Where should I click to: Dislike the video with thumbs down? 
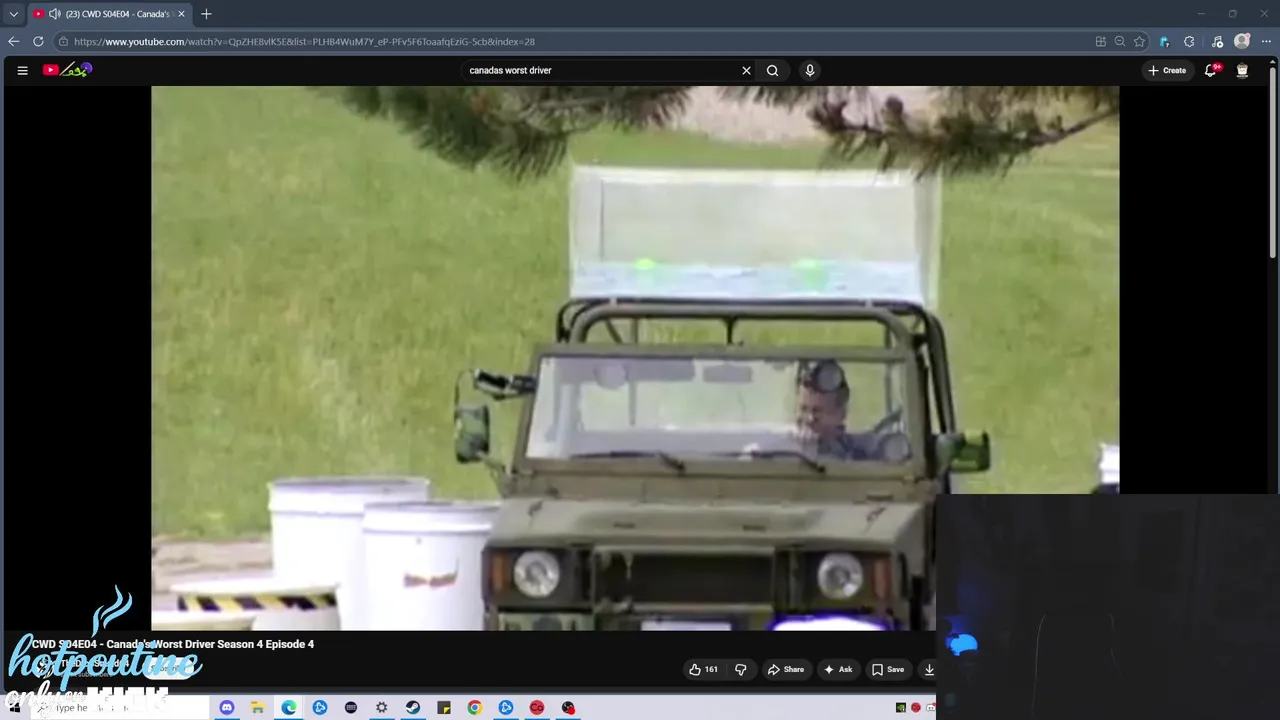tap(740, 669)
